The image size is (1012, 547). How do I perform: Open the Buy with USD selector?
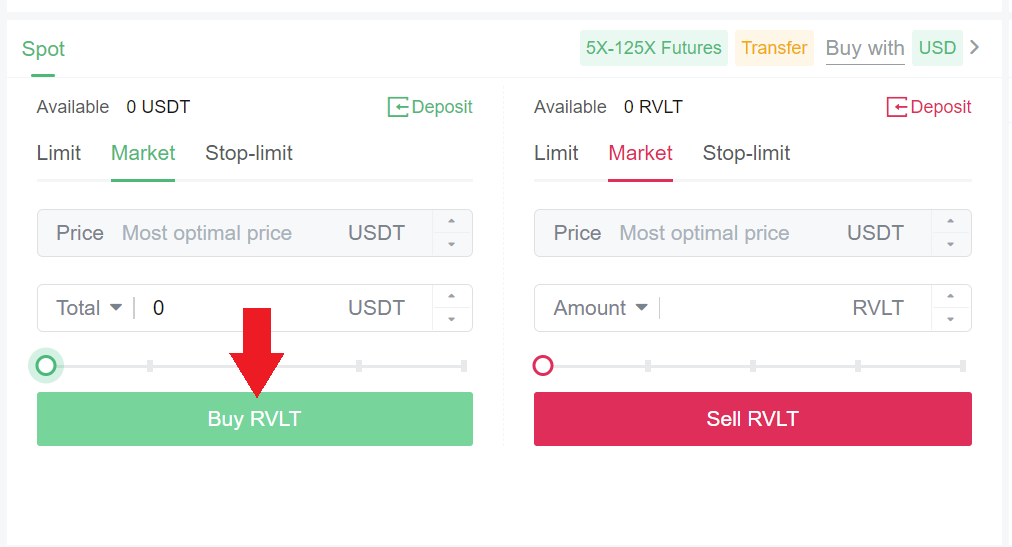coord(937,48)
